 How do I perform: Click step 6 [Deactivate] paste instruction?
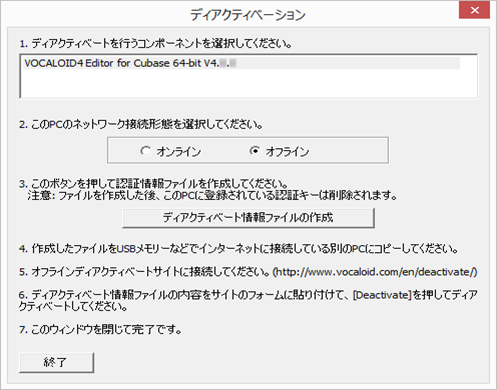click(x=248, y=300)
